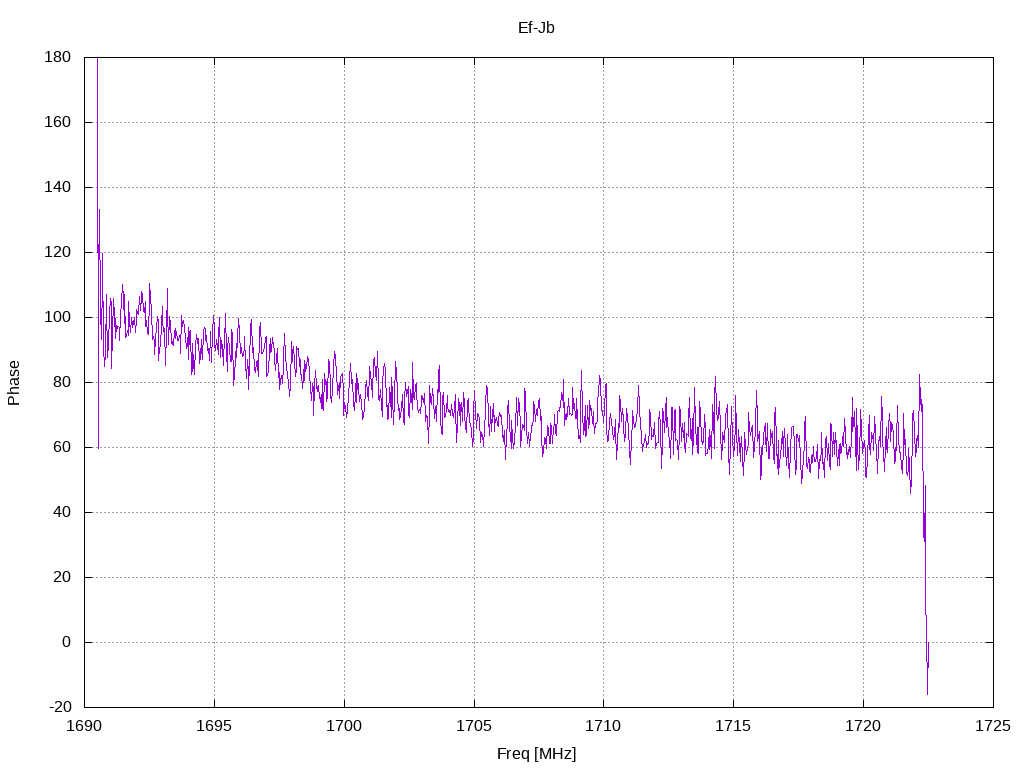
Task: Click the y-axis tick label '60'
Action: (x=62, y=447)
